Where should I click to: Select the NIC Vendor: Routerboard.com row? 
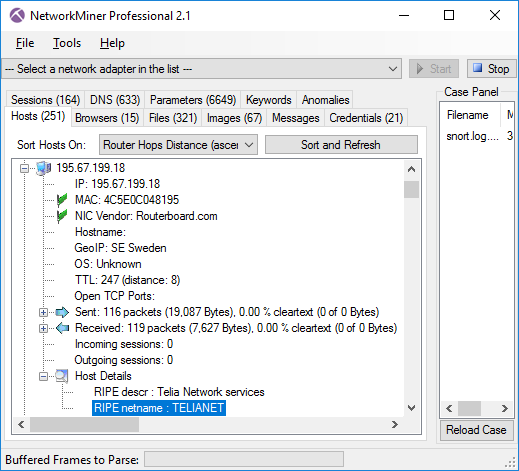point(146,216)
